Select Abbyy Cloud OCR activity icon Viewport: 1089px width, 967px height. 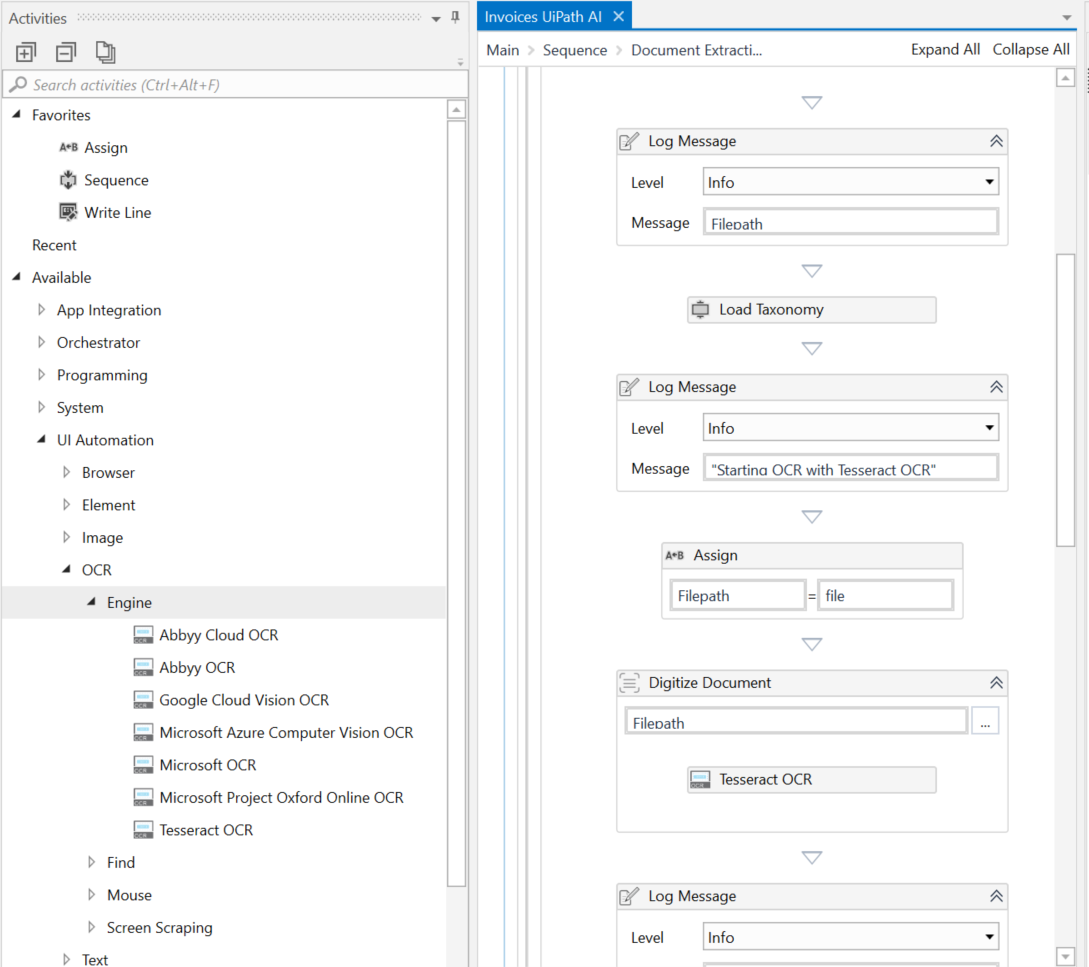[143, 635]
